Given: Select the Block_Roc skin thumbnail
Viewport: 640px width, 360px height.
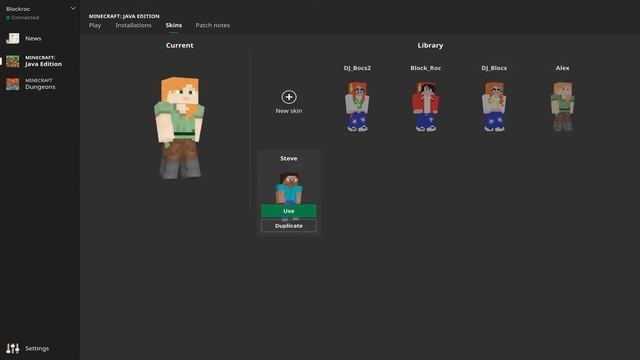Looking at the screenshot, I should (x=426, y=107).
